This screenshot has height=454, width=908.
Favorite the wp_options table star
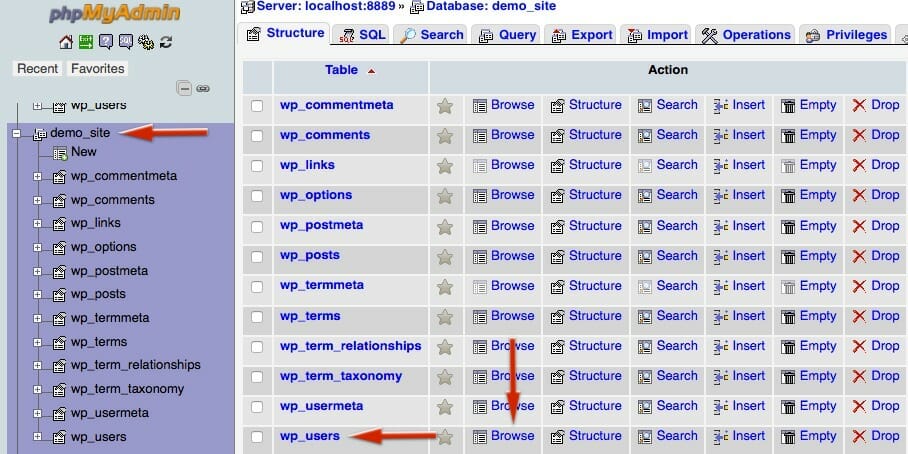[445, 196]
